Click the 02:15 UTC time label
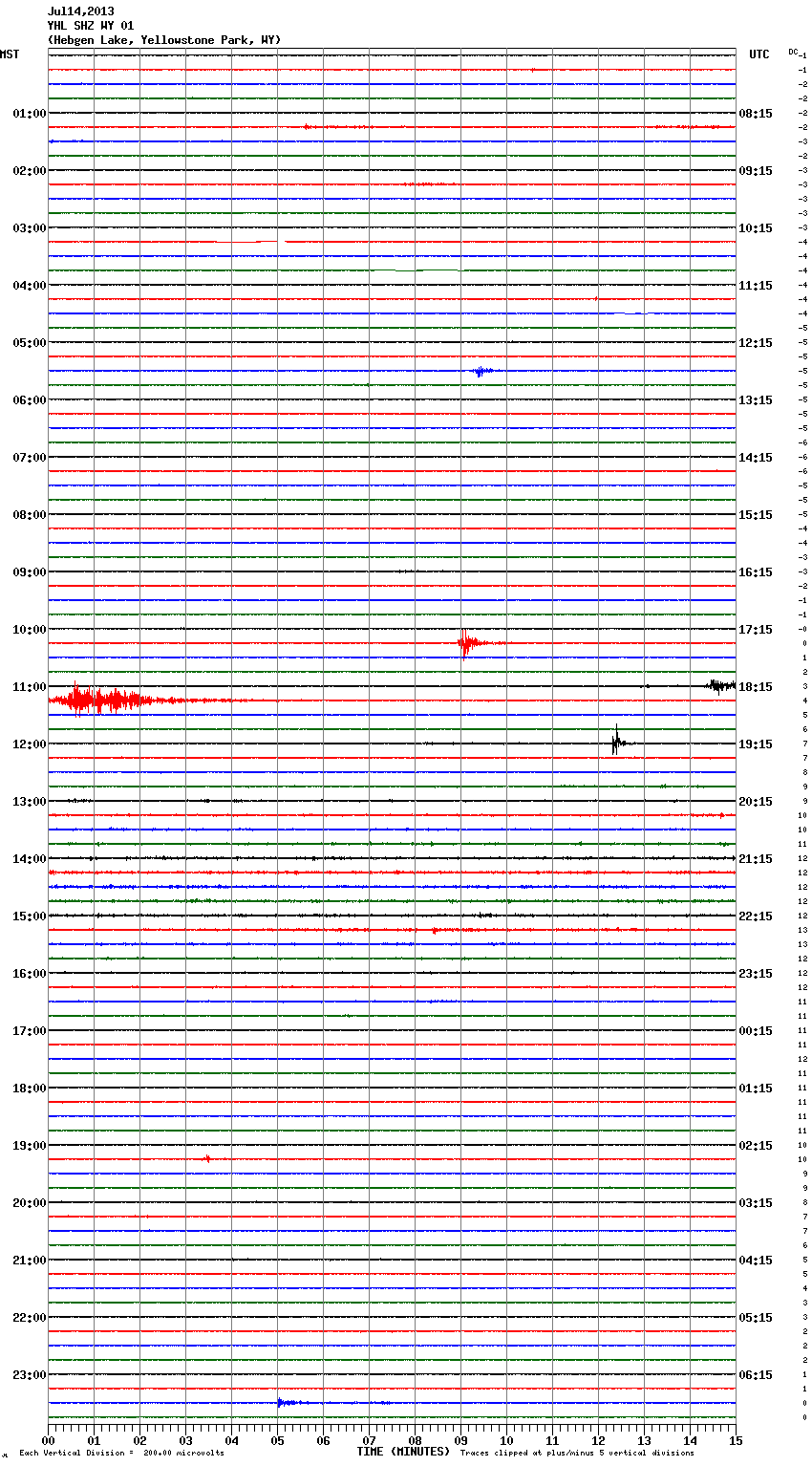This screenshot has height=1466, width=812. click(x=756, y=1146)
